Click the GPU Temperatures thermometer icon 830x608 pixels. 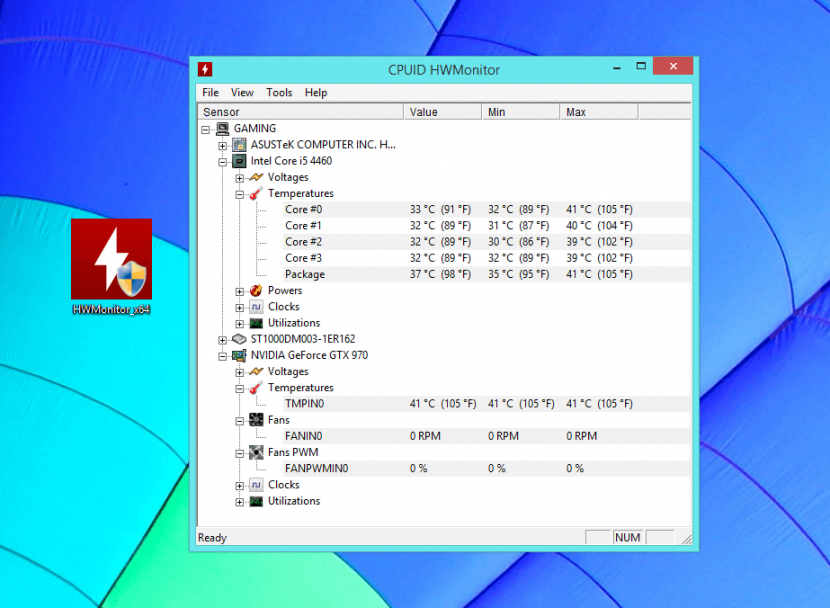(256, 387)
